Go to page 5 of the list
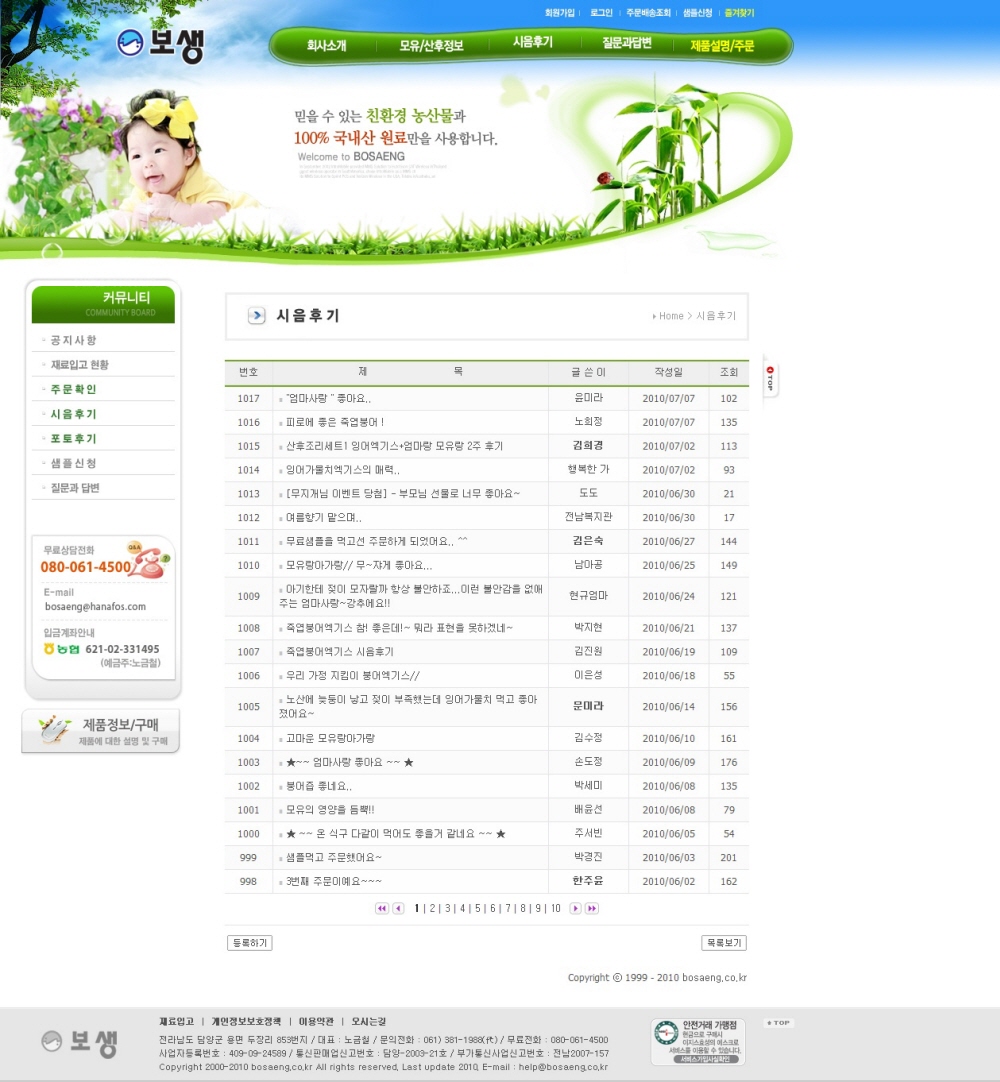The width and height of the screenshot is (1000, 1082). (x=478, y=908)
